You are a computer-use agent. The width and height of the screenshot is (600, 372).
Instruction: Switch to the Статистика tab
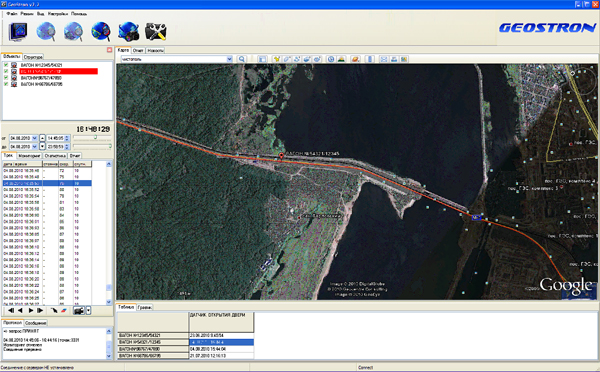tap(55, 156)
